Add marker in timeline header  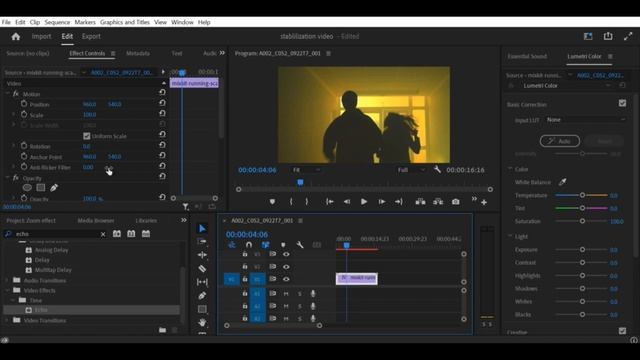pos(283,245)
